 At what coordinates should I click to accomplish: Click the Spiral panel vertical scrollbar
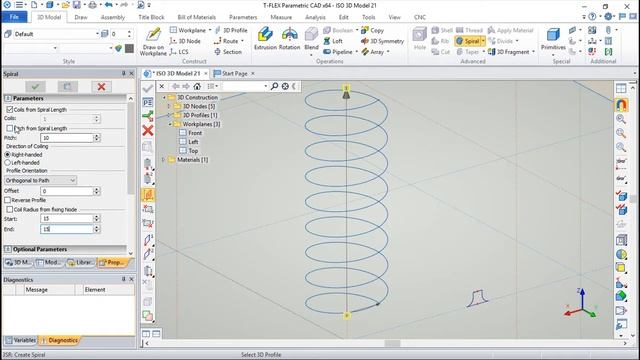131,149
